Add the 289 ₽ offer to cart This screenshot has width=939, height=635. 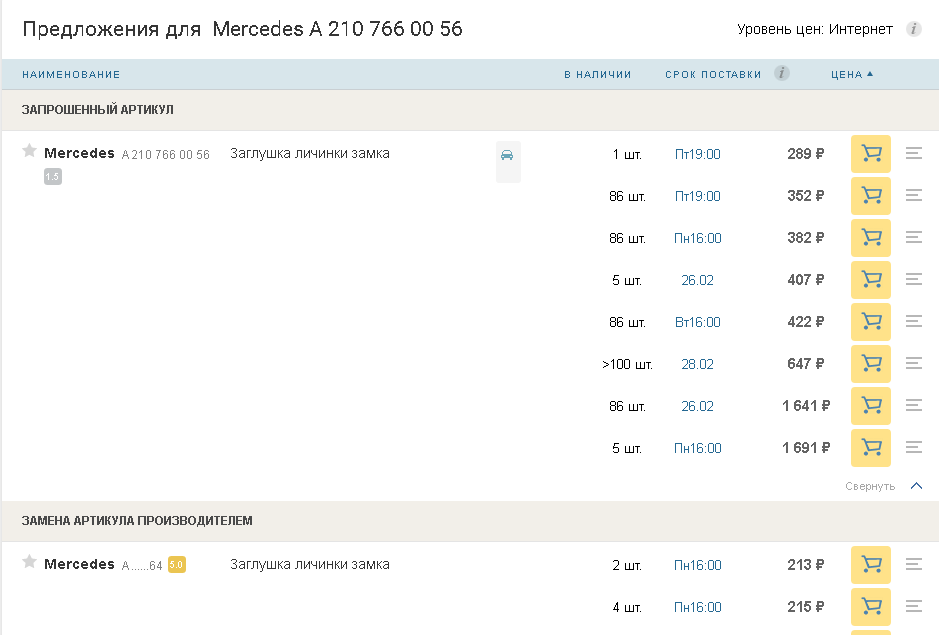[x=871, y=154]
